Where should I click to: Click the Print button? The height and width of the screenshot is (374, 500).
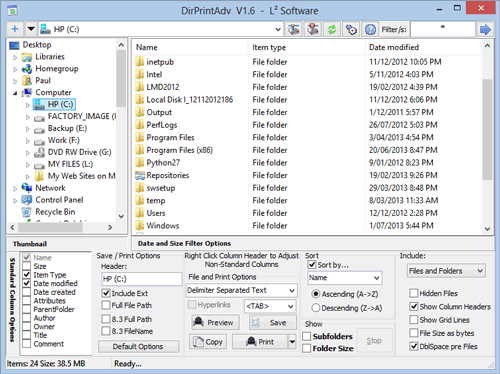tap(260, 342)
